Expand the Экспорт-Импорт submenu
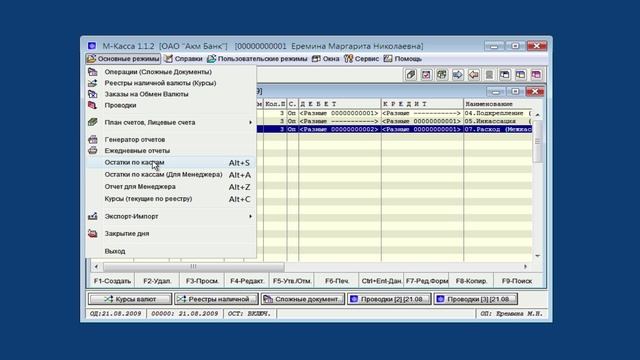This screenshot has height=360, width=640. pyautogui.click(x=171, y=216)
